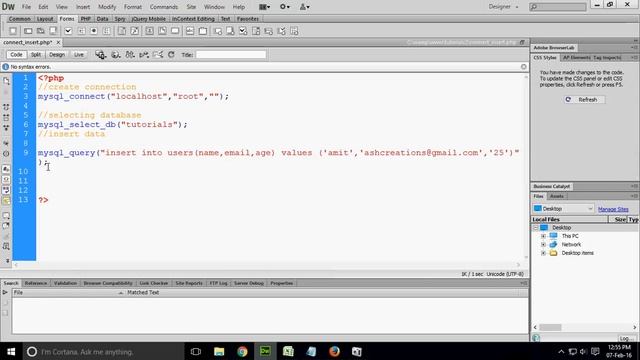Click the application bar search field
This screenshot has width=640, height=360.
(558, 7)
